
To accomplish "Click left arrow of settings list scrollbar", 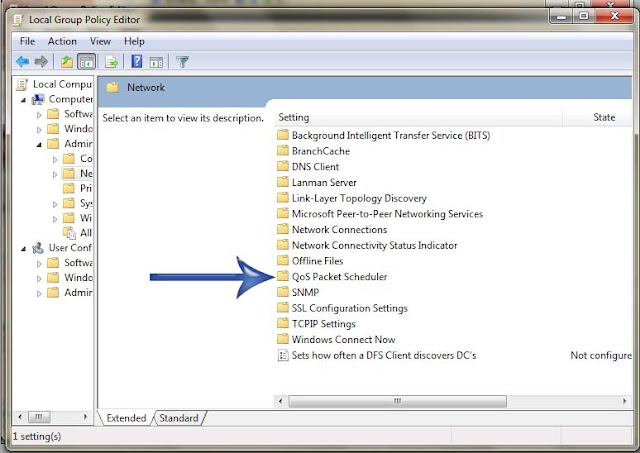I will [280, 401].
